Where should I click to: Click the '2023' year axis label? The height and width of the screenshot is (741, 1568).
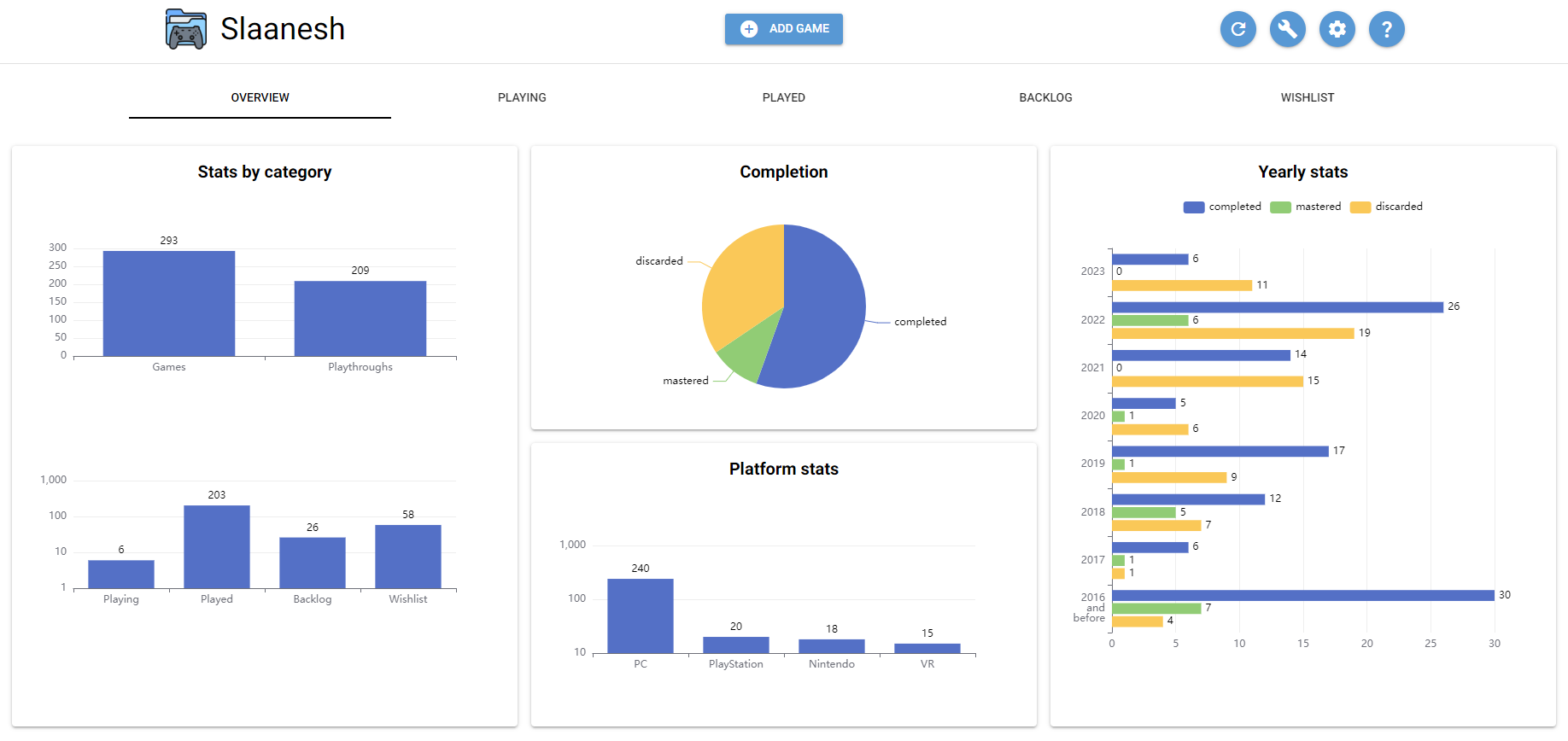(1093, 271)
